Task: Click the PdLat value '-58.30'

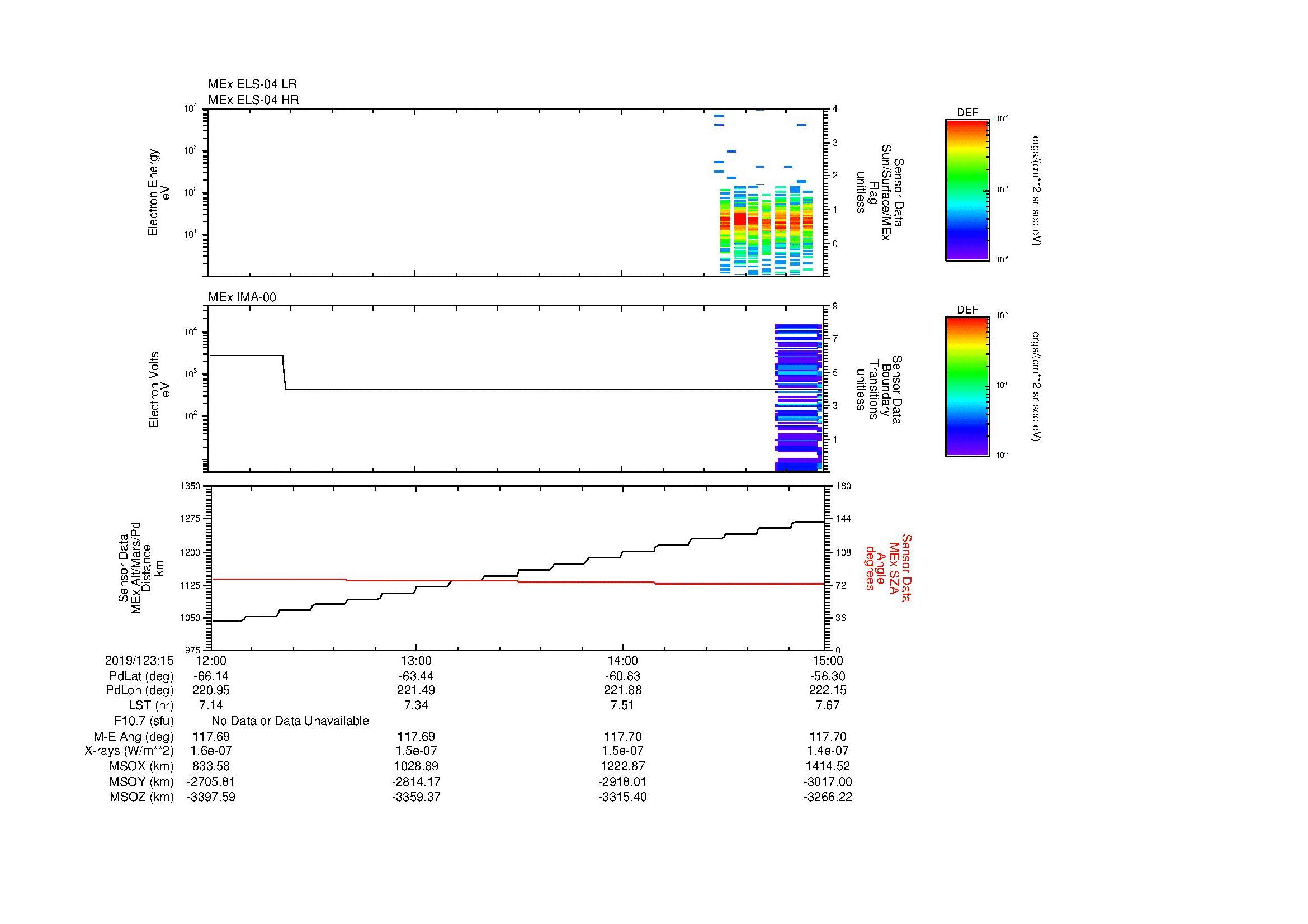Action: (x=828, y=676)
